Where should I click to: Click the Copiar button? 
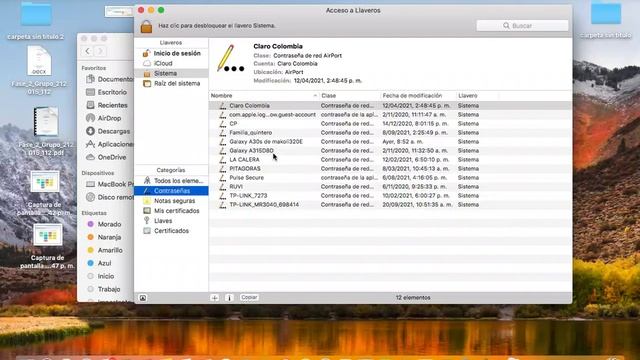[249, 298]
